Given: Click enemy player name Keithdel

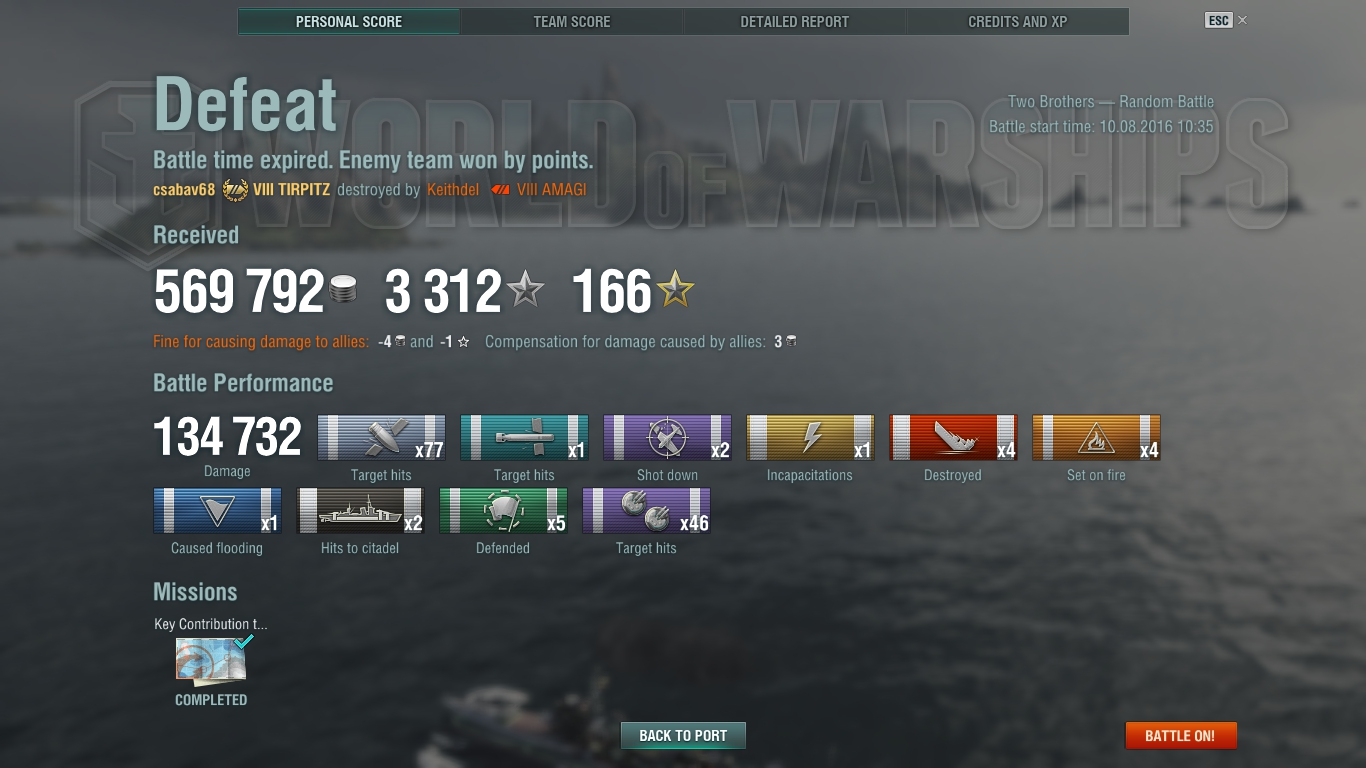Looking at the screenshot, I should click(453, 189).
